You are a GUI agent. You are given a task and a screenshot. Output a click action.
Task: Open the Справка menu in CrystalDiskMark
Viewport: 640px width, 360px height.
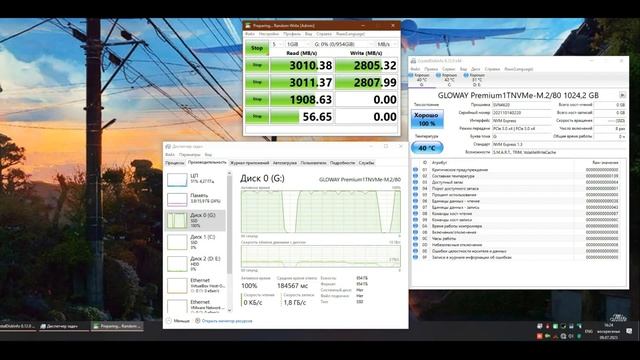coord(324,34)
